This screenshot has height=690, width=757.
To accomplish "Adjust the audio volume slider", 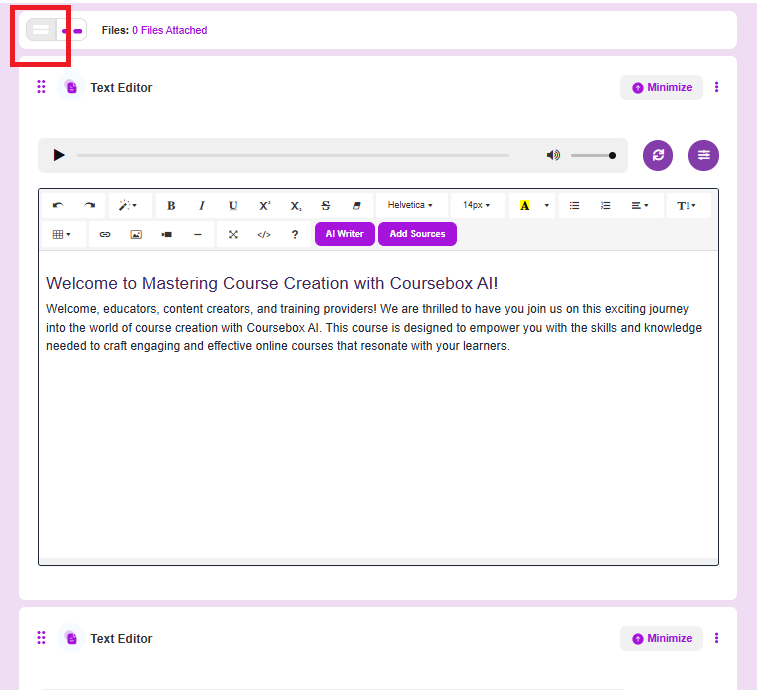I will [x=593, y=155].
